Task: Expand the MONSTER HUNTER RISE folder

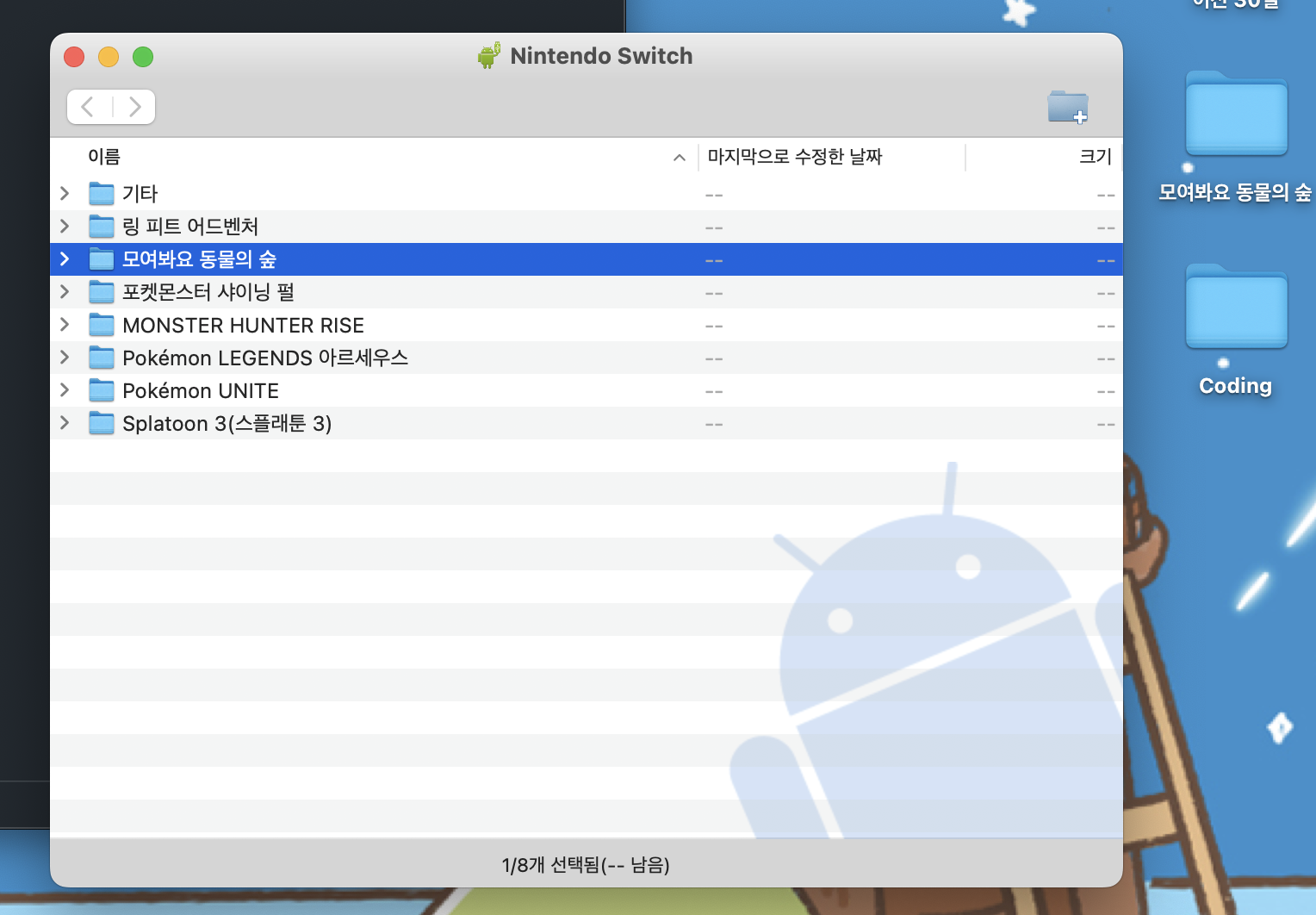Action: click(65, 324)
